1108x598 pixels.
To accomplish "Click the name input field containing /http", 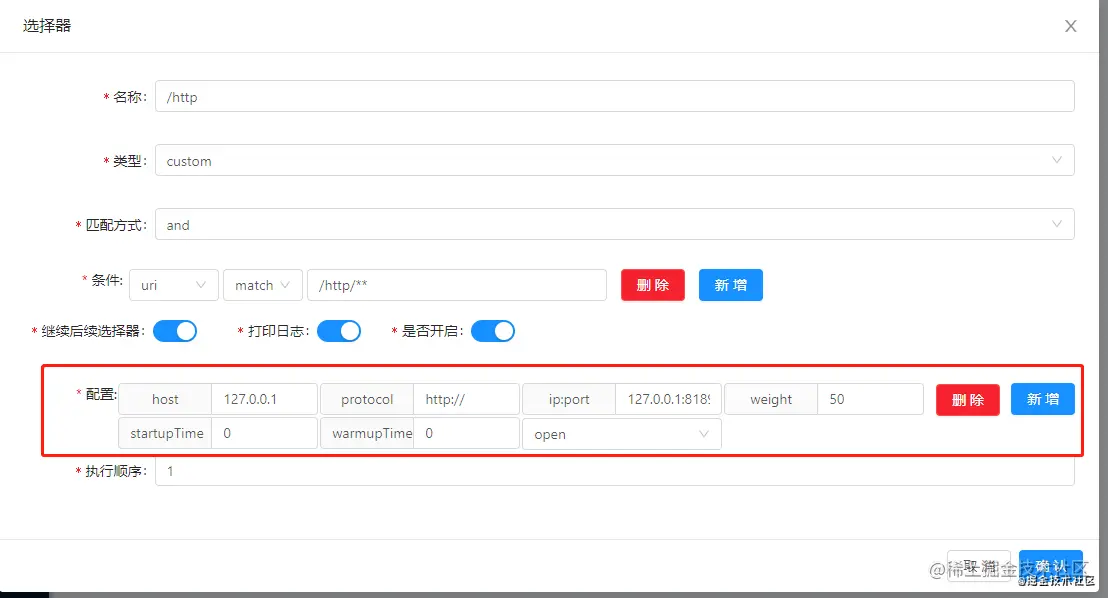I will click(x=615, y=96).
